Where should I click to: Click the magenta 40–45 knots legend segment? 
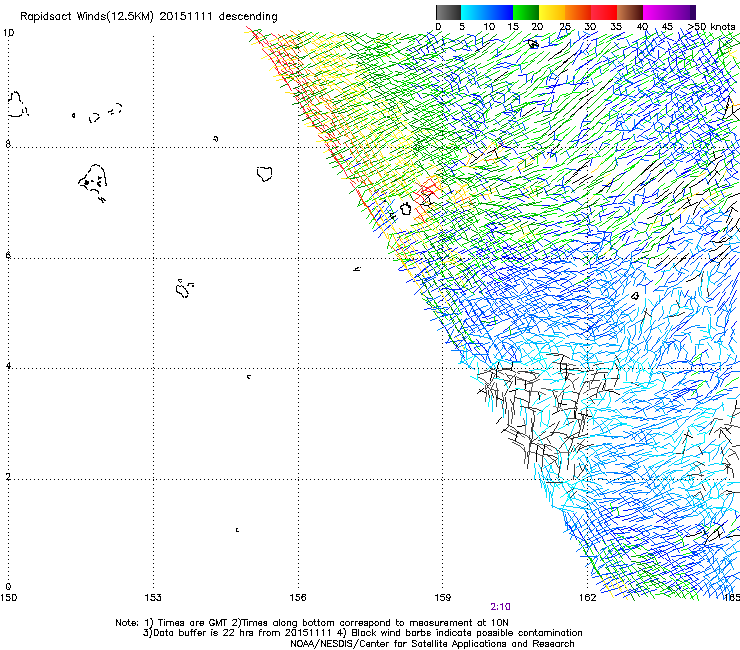pyautogui.click(x=656, y=12)
